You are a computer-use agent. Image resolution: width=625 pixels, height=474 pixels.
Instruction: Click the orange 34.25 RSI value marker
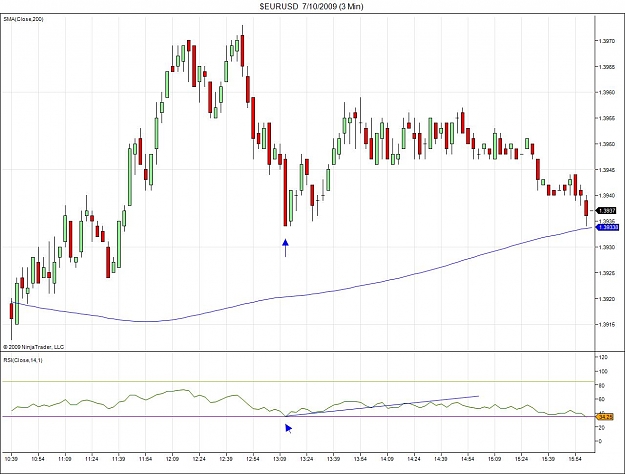coord(604,417)
